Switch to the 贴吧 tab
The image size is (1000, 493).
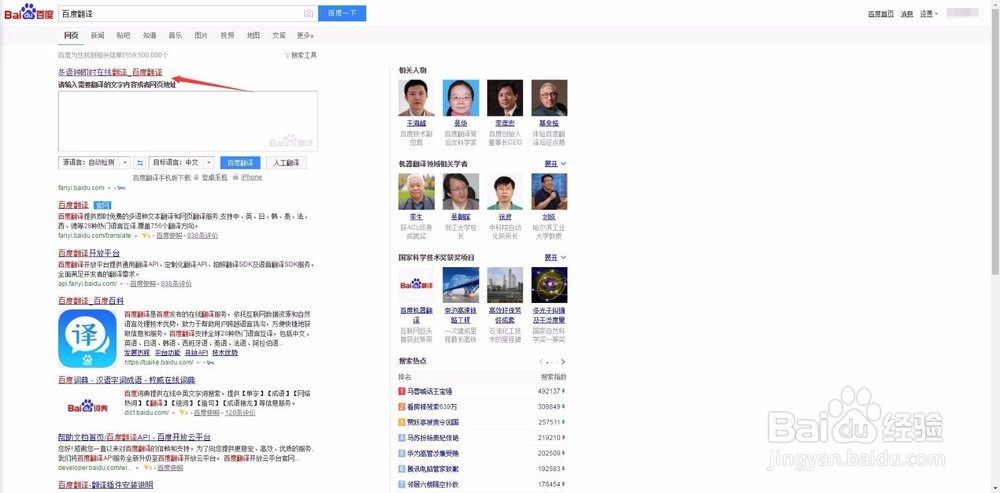coord(123,35)
